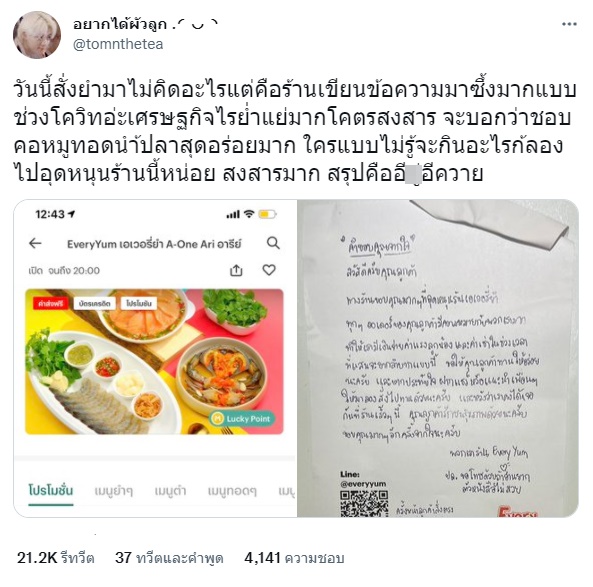This screenshot has width=593, height=587.
Task: Click the Lucky Point badge on food photo
Action: tap(242, 419)
